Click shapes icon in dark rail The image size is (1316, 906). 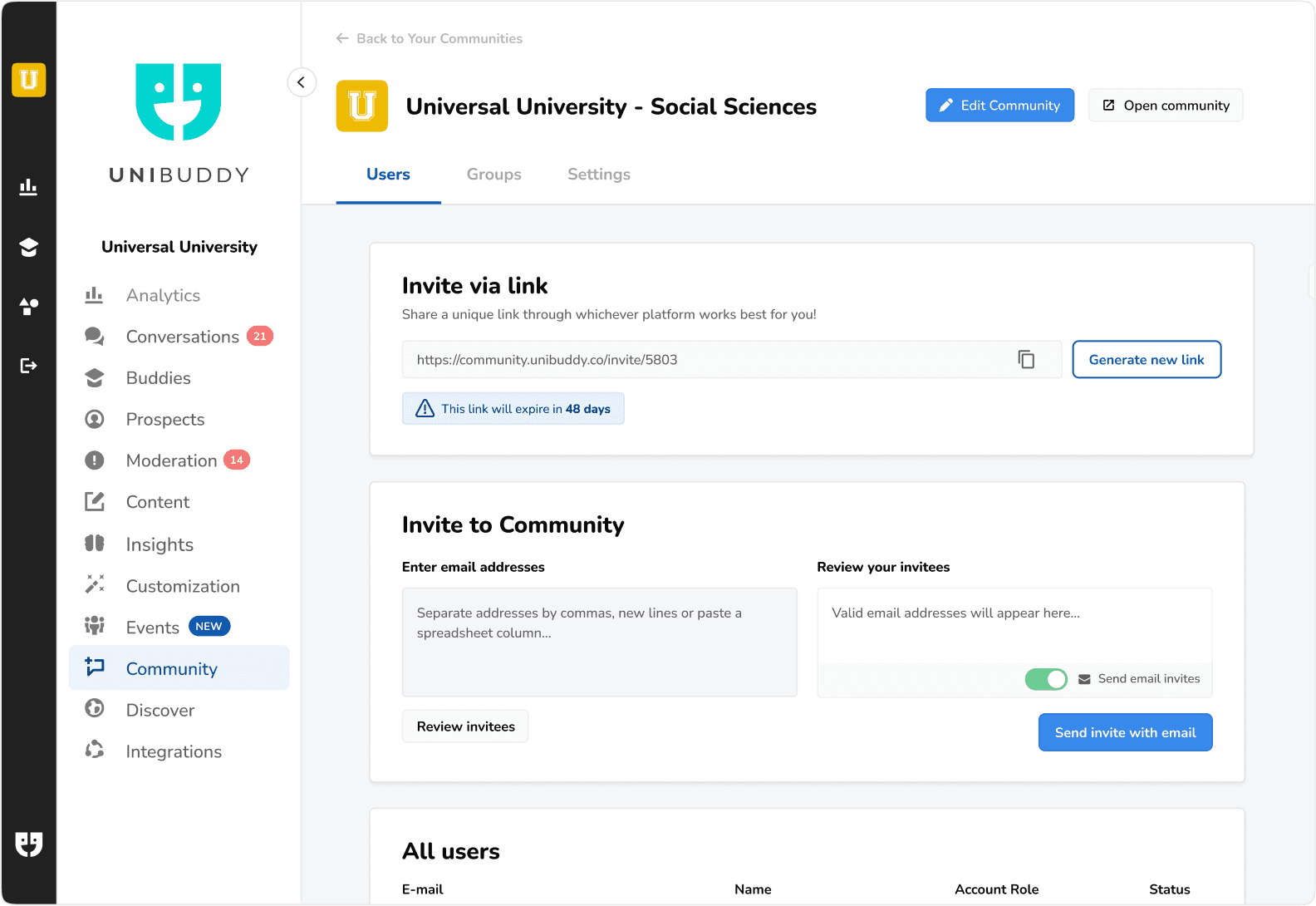click(28, 307)
